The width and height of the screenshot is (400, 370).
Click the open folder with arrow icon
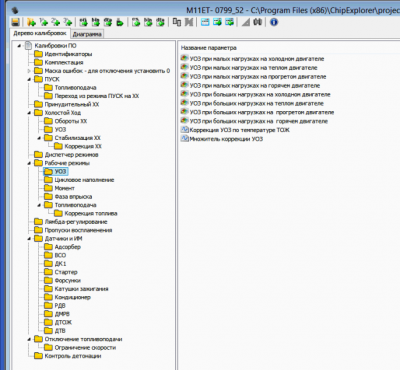[x=31, y=22]
